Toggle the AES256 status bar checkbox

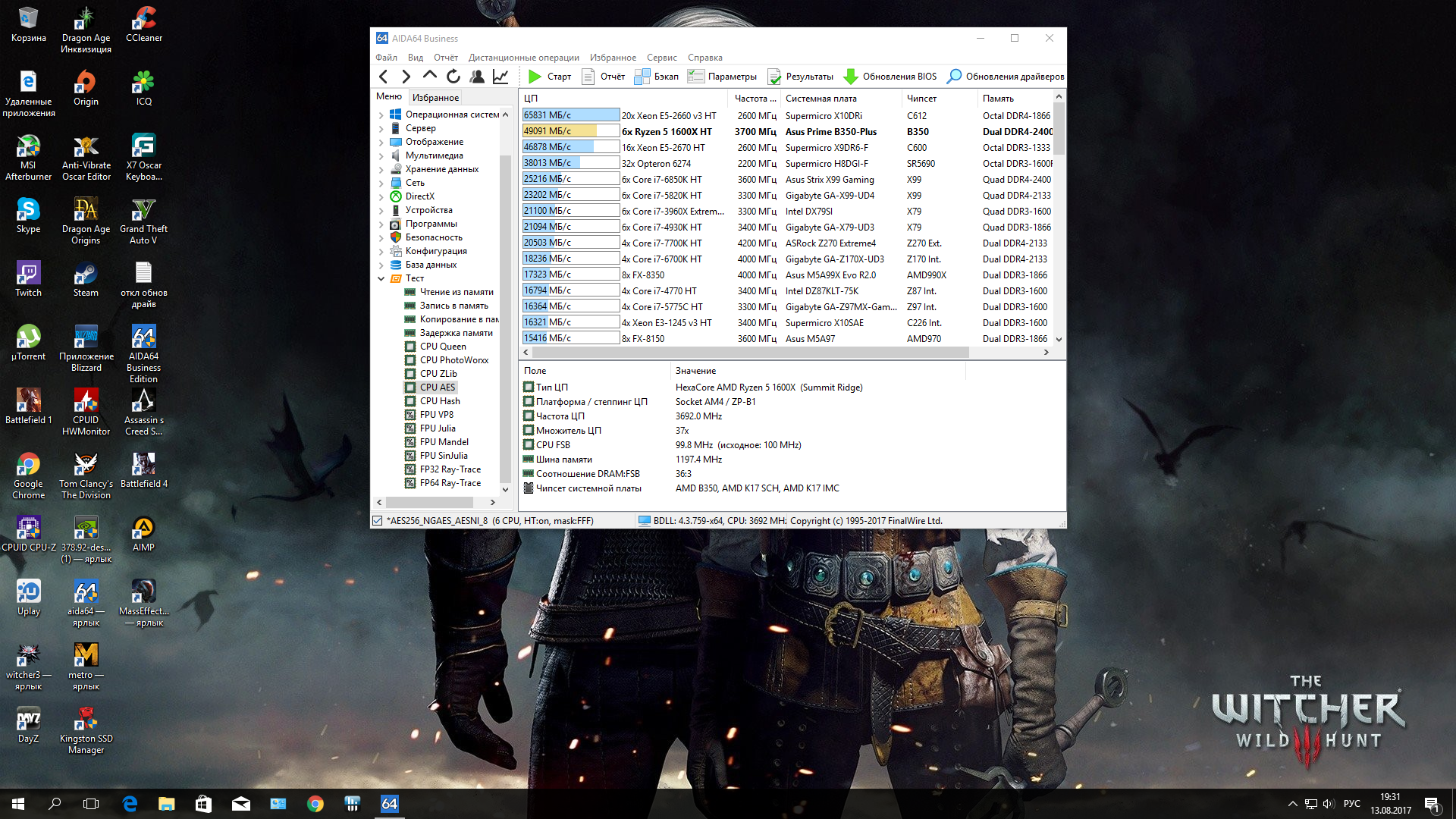[378, 521]
